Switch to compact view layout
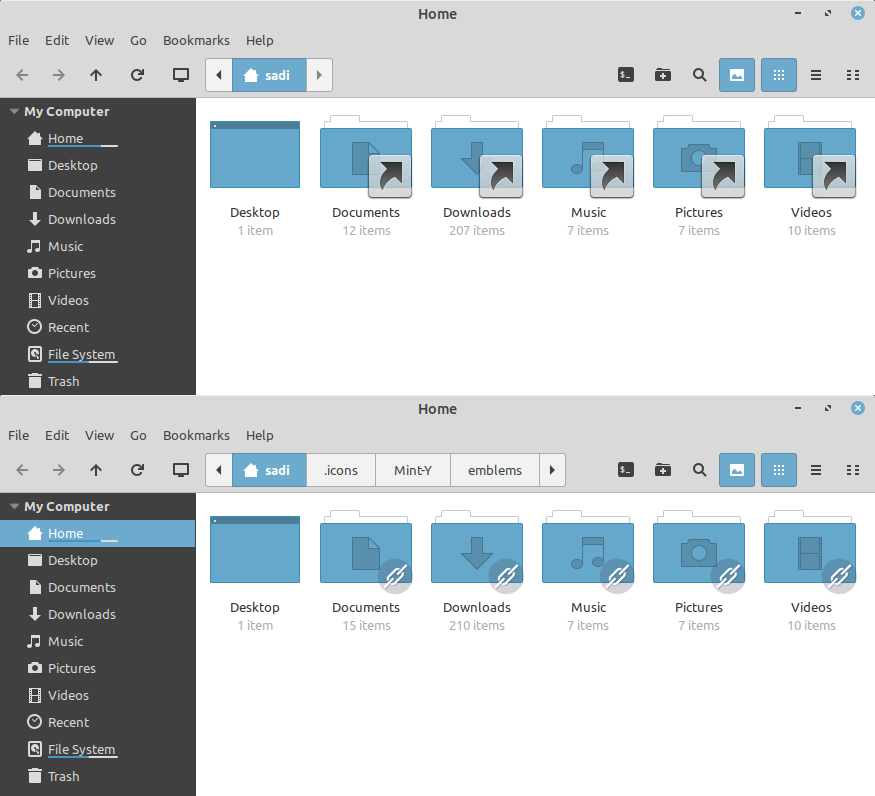875x796 pixels. (853, 75)
